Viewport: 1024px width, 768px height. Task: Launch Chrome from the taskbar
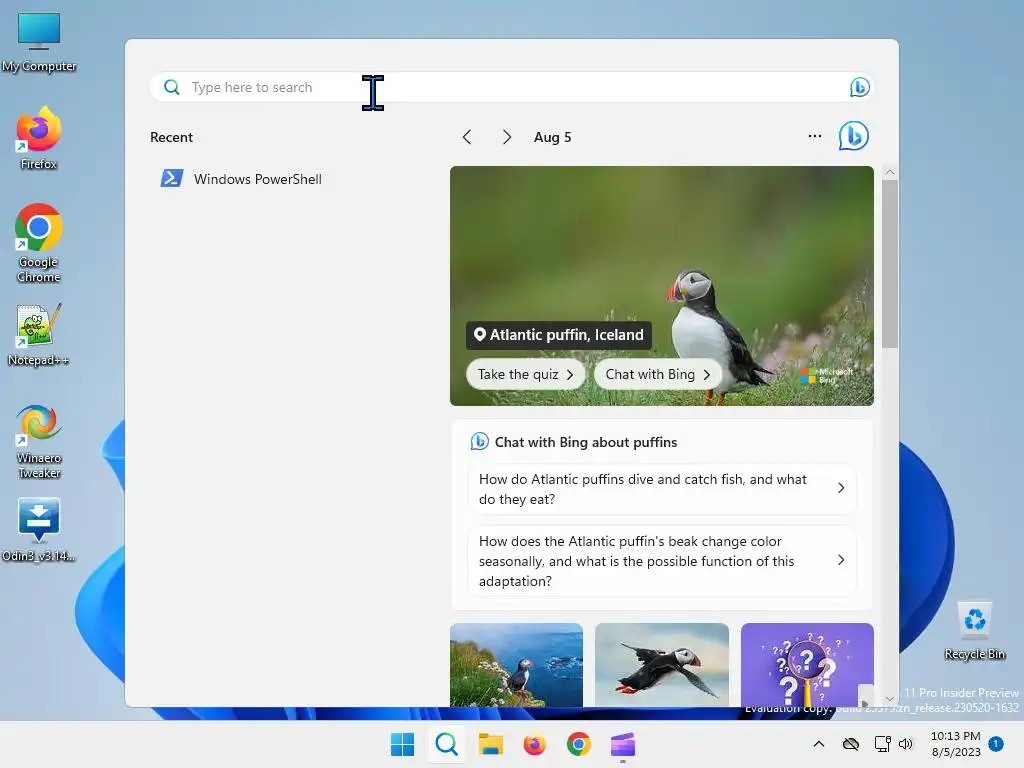[579, 744]
